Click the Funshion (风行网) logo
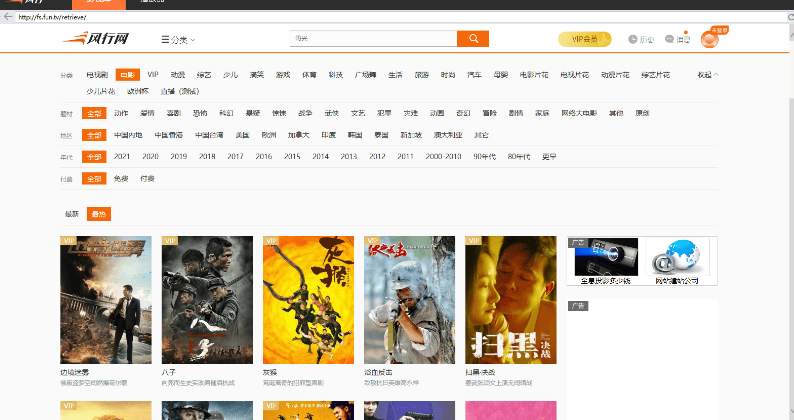Viewport: 794px width, 420px height. [x=96, y=39]
